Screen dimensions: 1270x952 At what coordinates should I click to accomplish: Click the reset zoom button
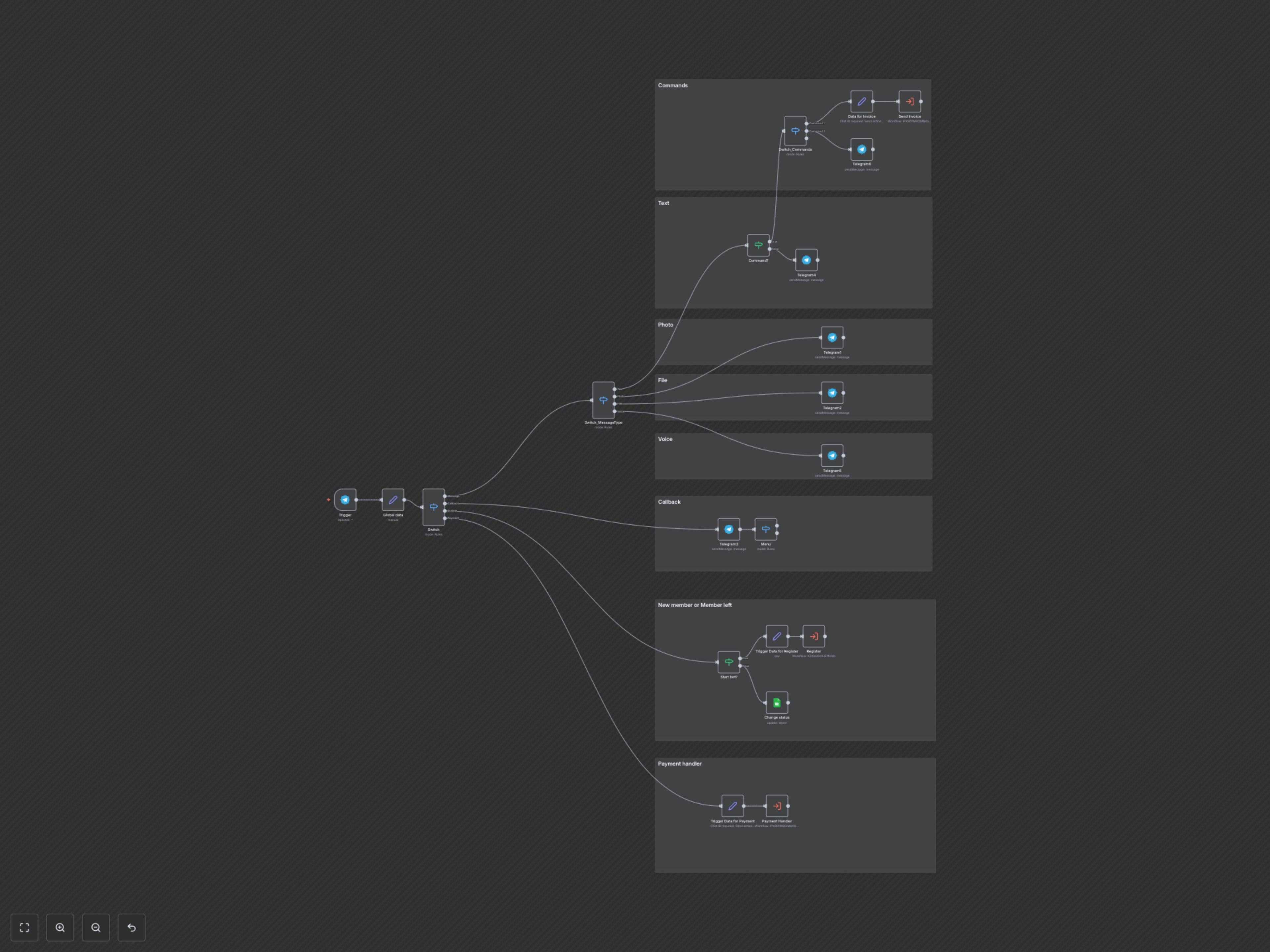(132, 927)
